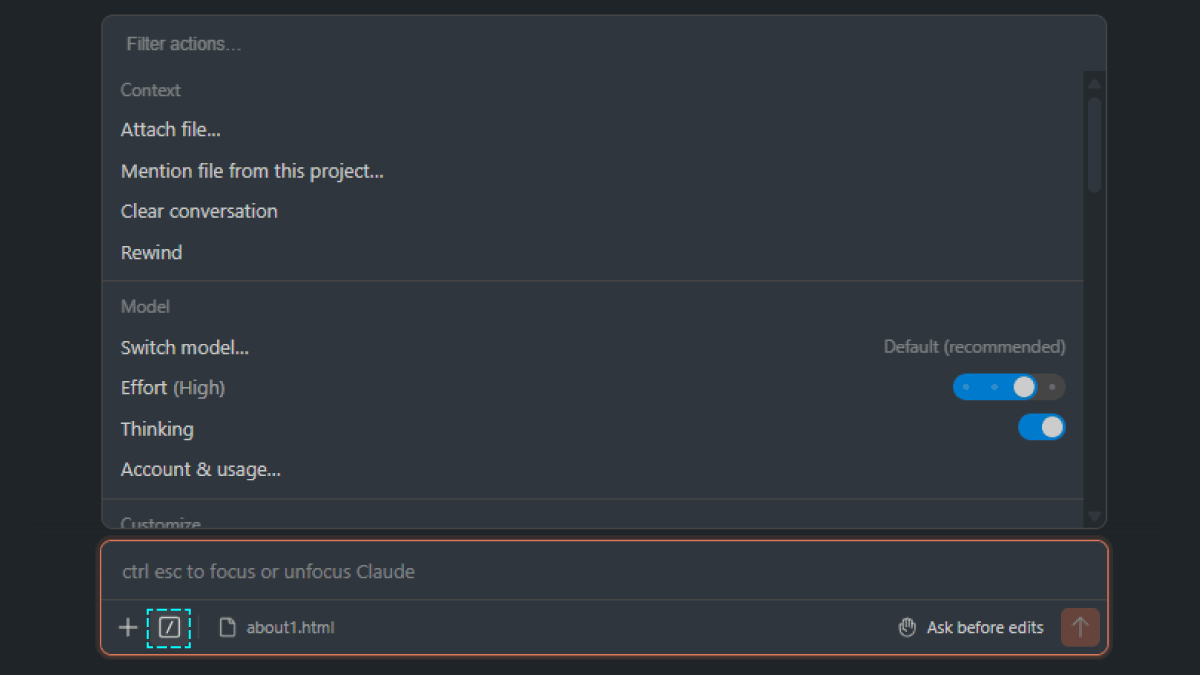Click the Claude prompt input box
Image resolution: width=1200 pixels, height=675 pixels.
(x=600, y=572)
